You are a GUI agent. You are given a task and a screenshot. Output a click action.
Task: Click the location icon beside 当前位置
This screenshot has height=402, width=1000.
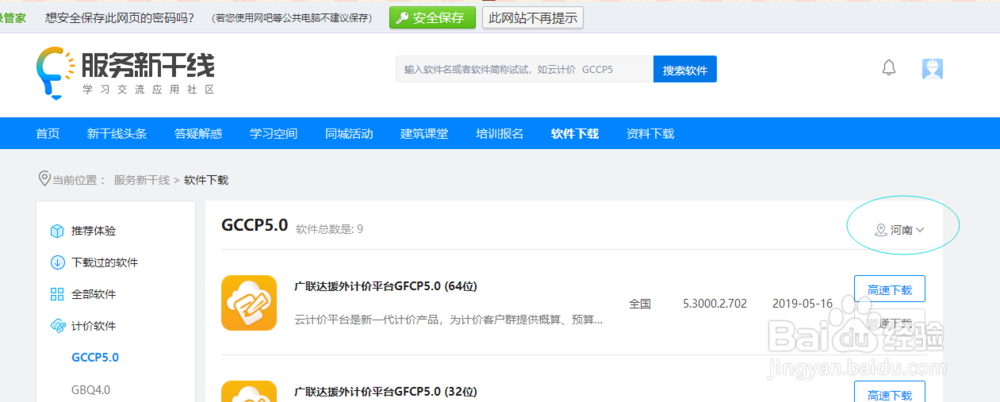point(45,178)
